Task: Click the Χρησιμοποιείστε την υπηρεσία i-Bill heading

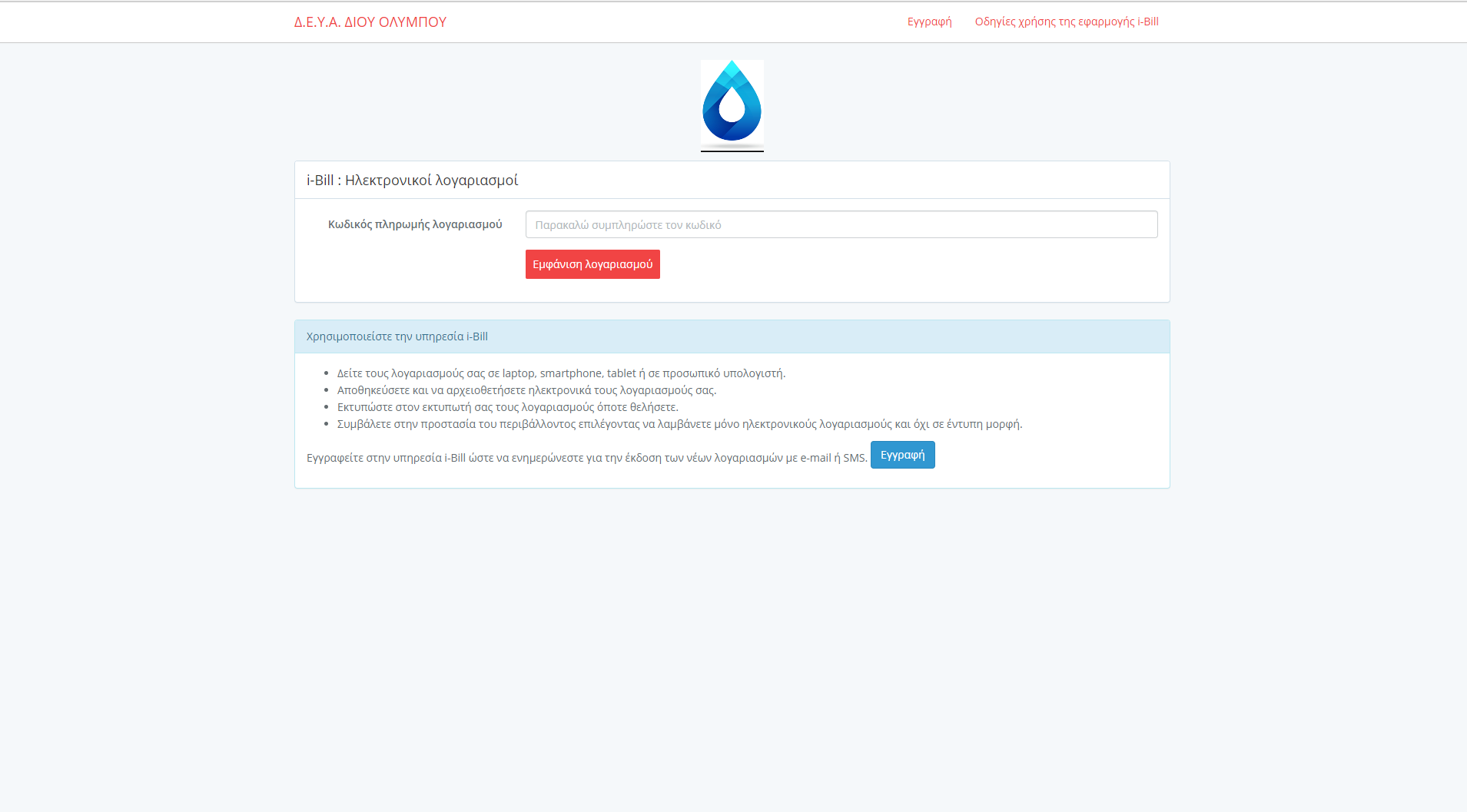Action: pyautogui.click(x=397, y=336)
